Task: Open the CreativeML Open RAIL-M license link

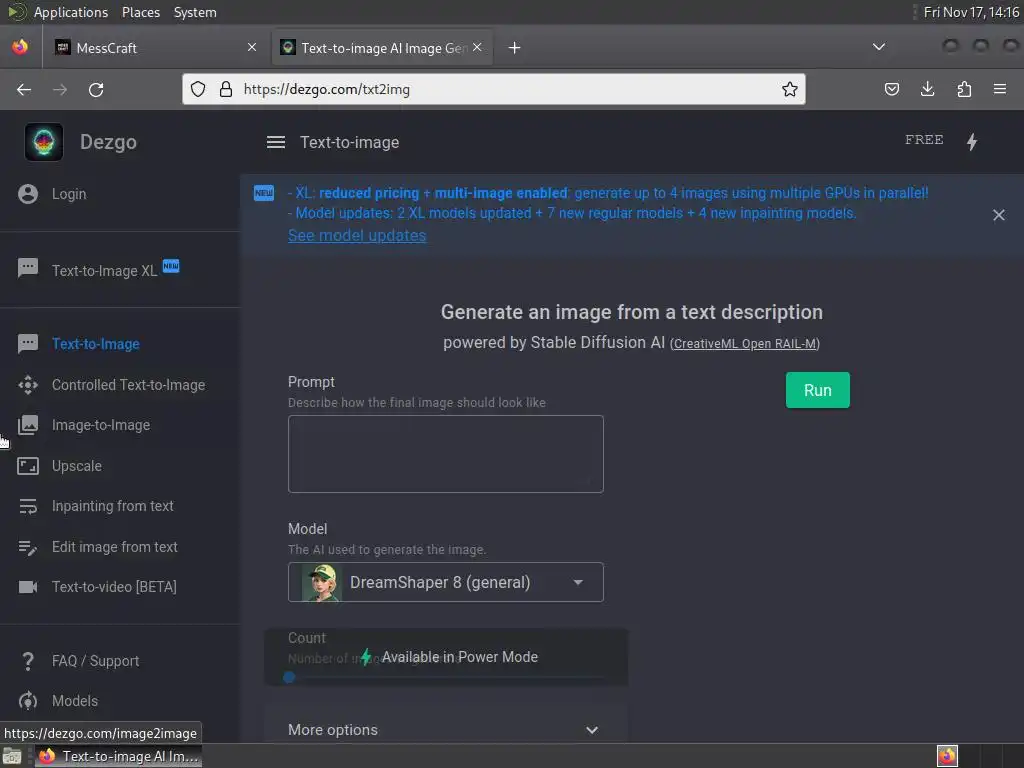Action: 744,344
